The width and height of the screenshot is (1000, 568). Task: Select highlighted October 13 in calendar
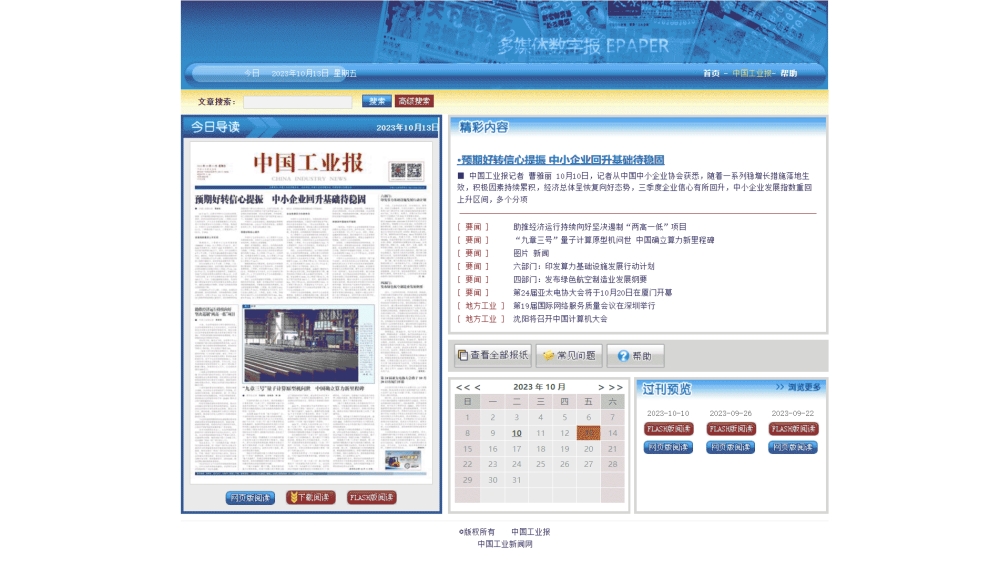point(588,433)
